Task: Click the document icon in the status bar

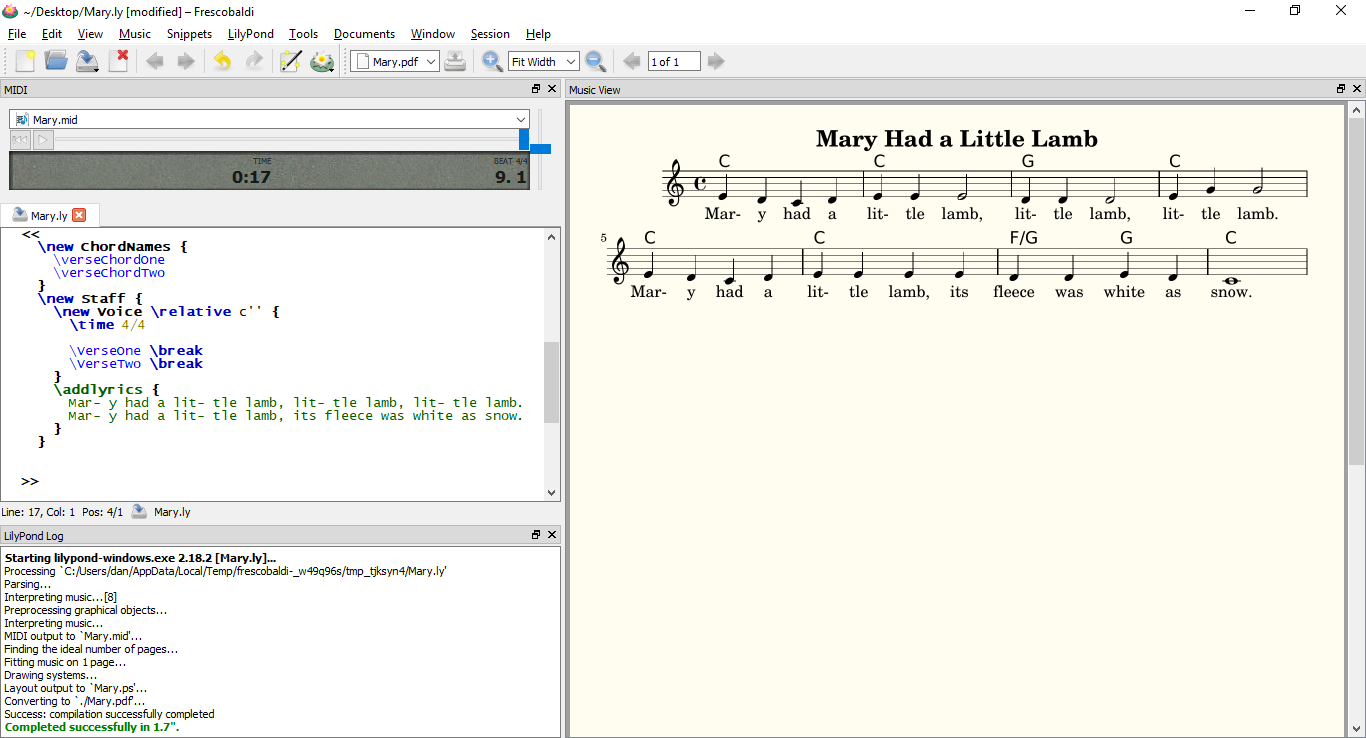Action: click(140, 511)
